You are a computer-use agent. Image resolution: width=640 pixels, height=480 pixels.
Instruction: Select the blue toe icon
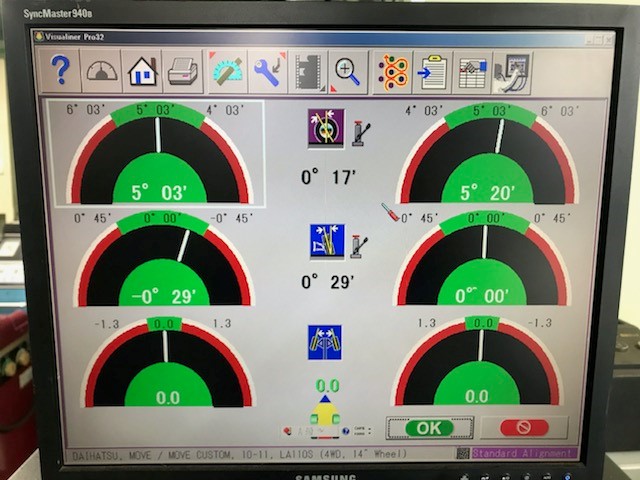coord(325,341)
